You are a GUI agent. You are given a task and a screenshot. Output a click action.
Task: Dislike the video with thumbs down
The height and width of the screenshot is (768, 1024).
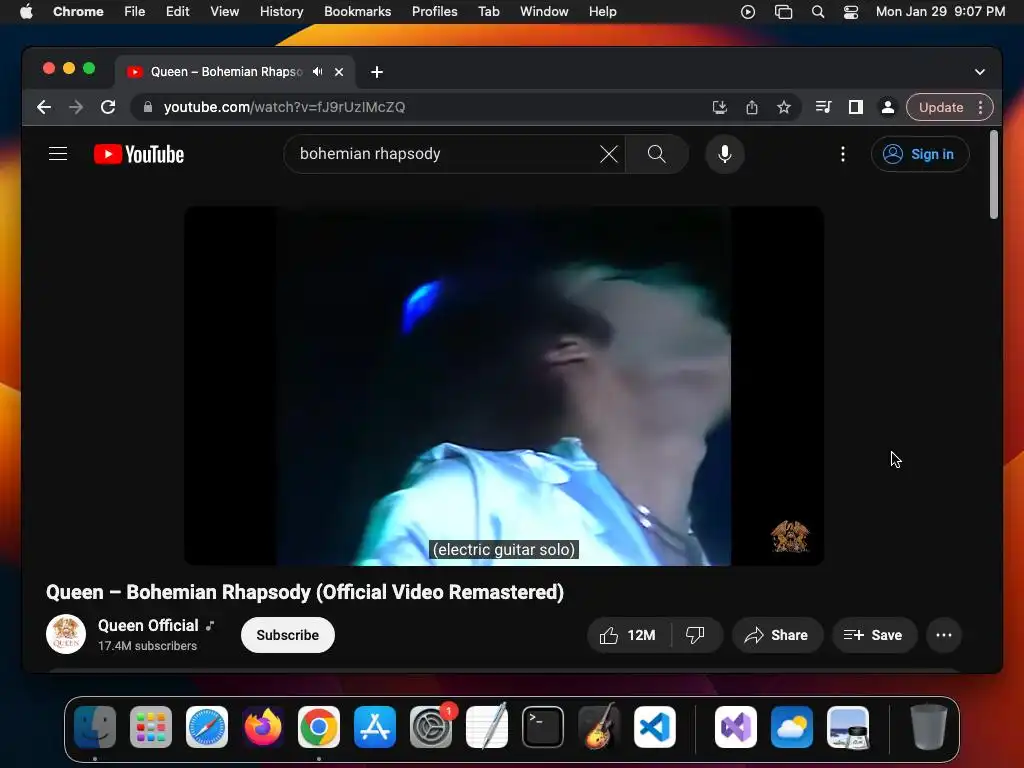[696, 635]
